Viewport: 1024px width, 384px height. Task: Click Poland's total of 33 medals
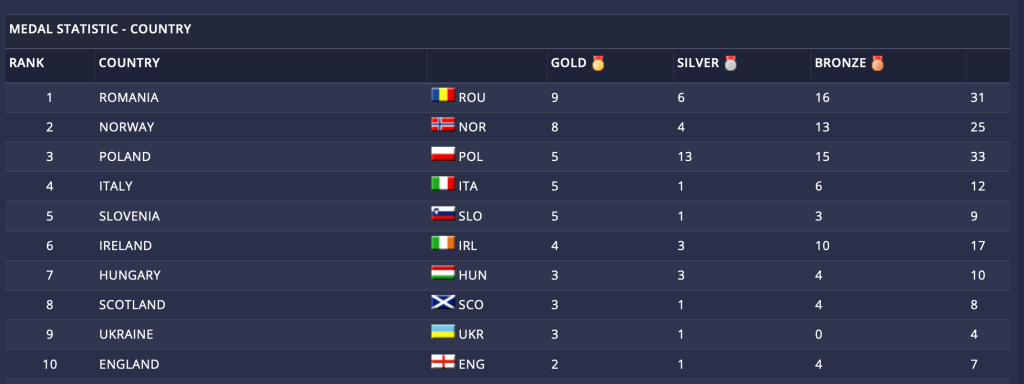tap(978, 157)
